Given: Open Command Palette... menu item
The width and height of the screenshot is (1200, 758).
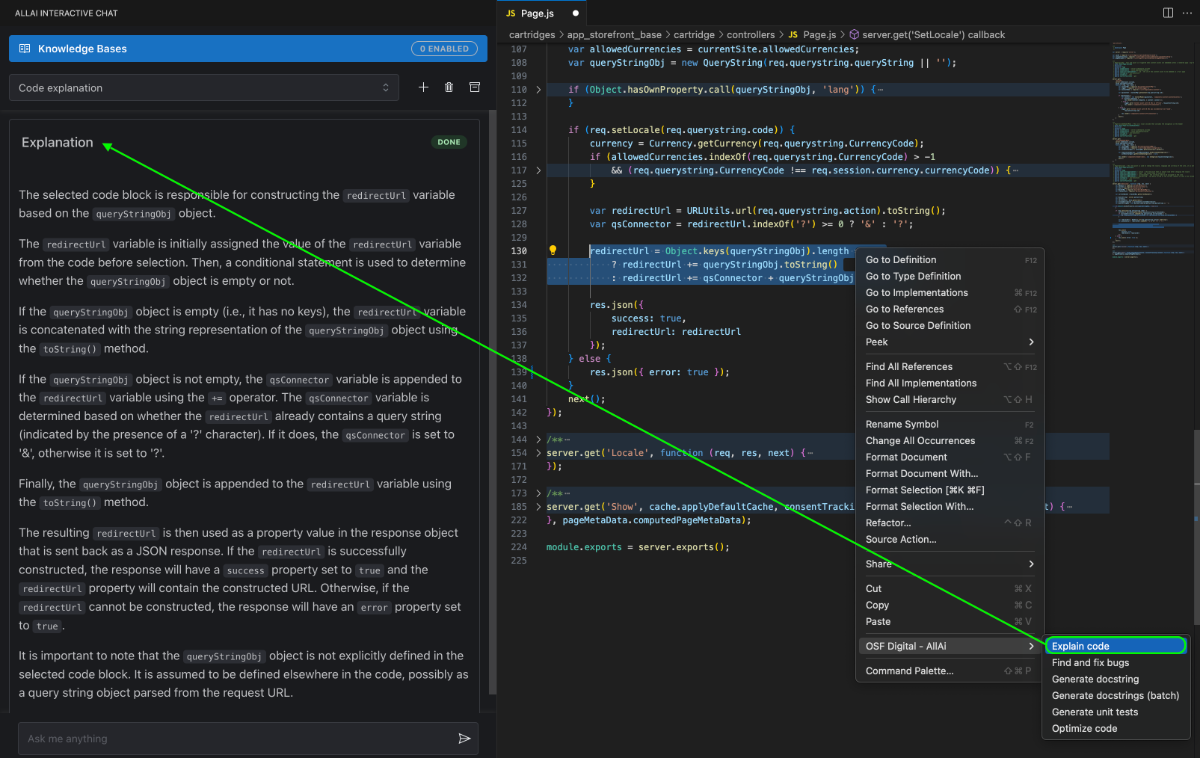Looking at the screenshot, I should pos(950,671).
